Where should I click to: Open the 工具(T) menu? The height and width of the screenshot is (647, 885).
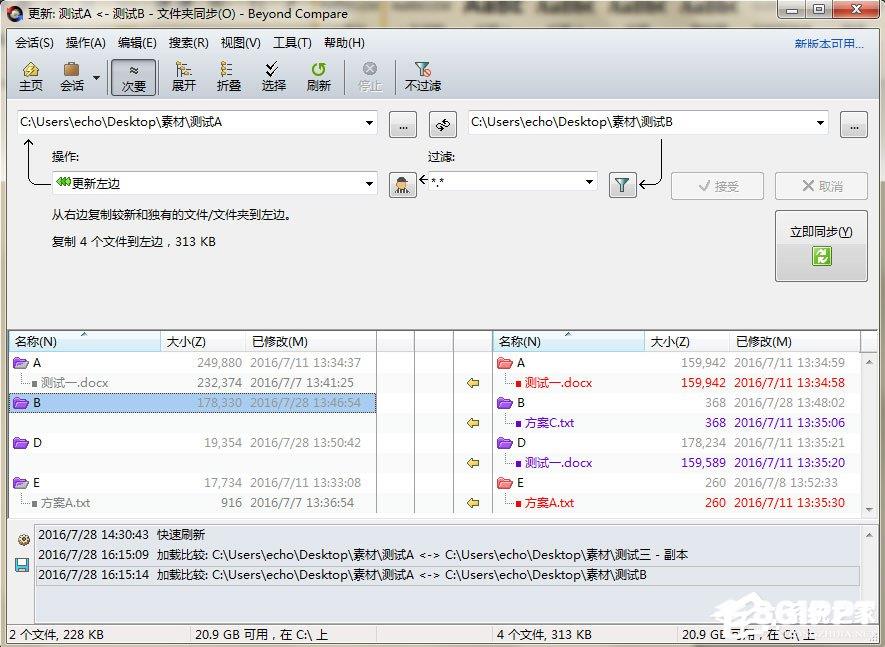292,43
